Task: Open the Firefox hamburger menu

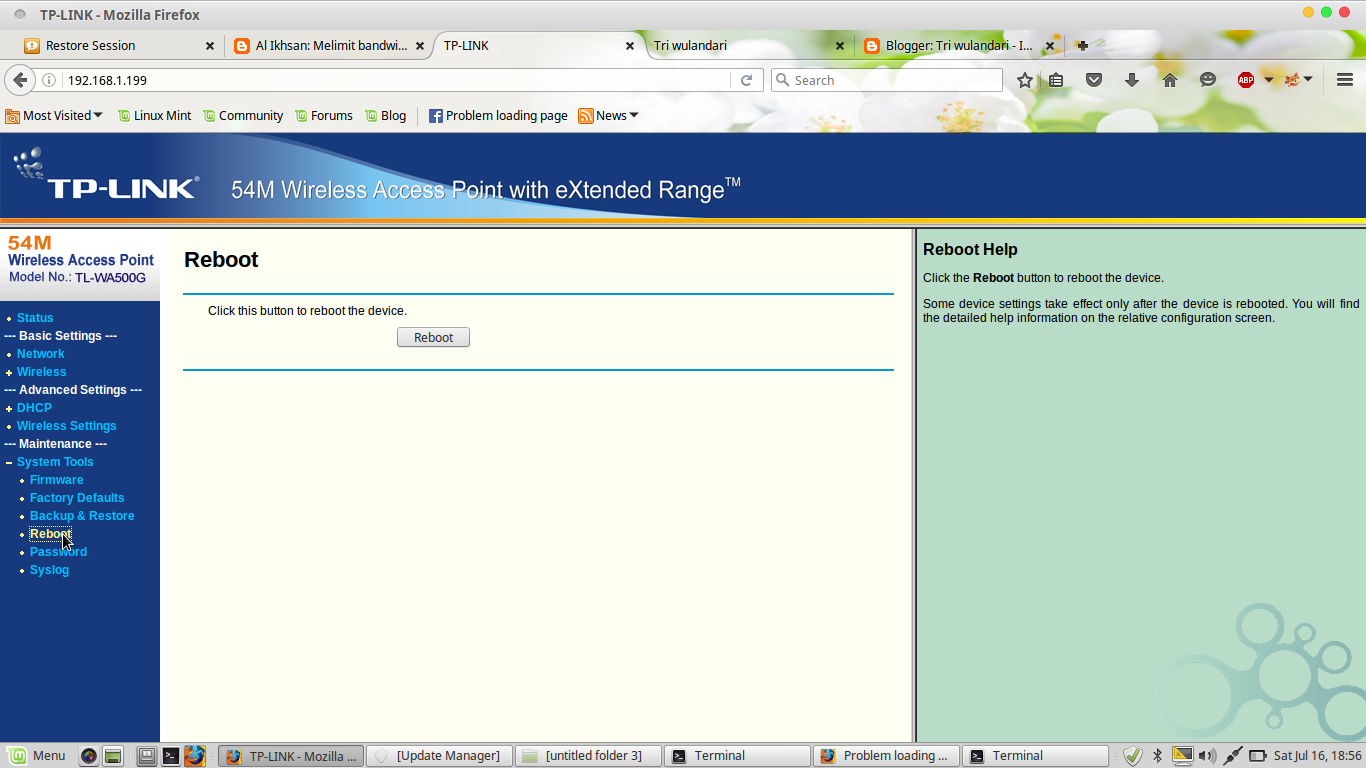Action: coord(1345,80)
